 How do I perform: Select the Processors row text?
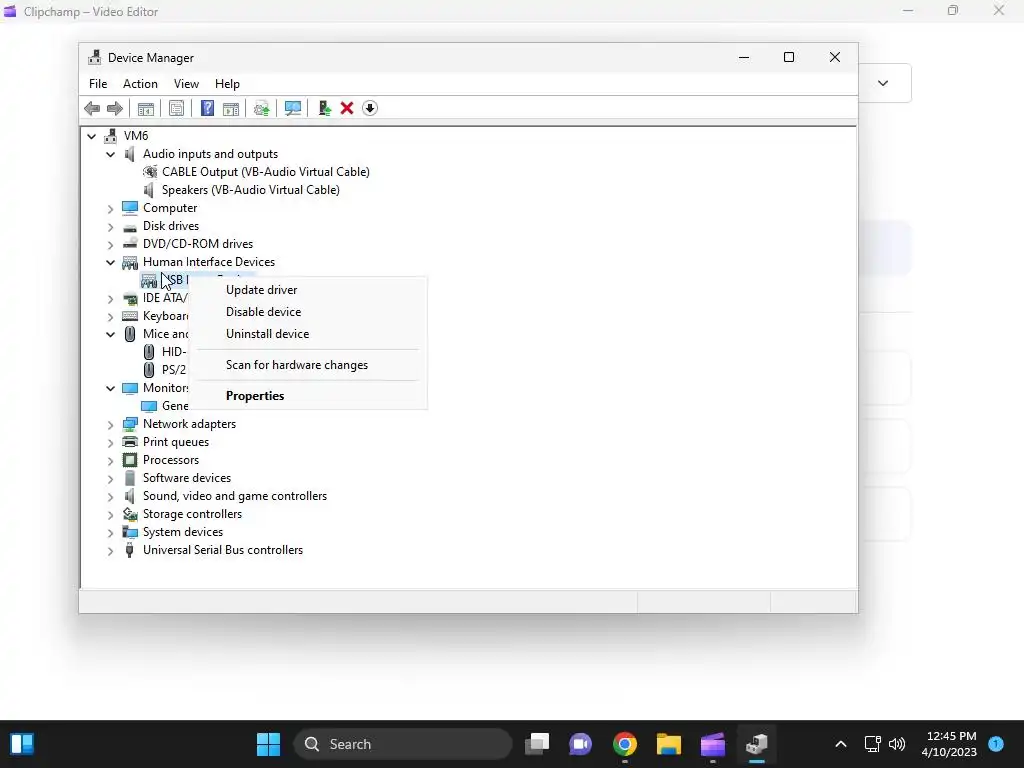tap(171, 460)
